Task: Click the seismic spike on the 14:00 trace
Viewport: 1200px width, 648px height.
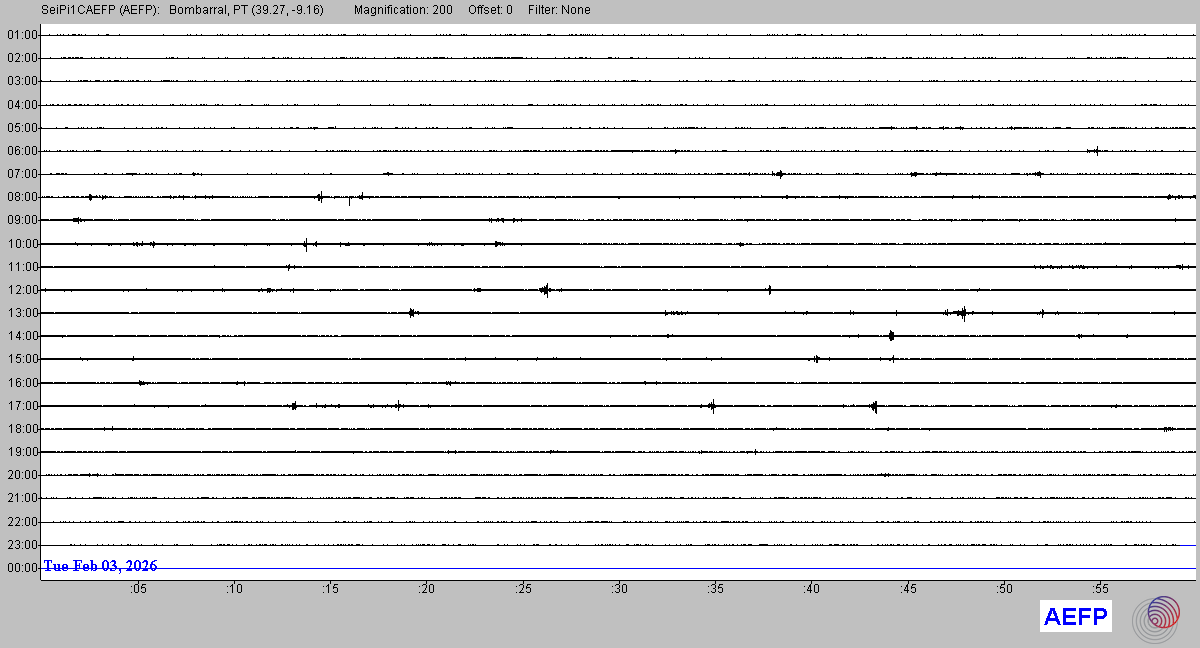Action: point(891,336)
